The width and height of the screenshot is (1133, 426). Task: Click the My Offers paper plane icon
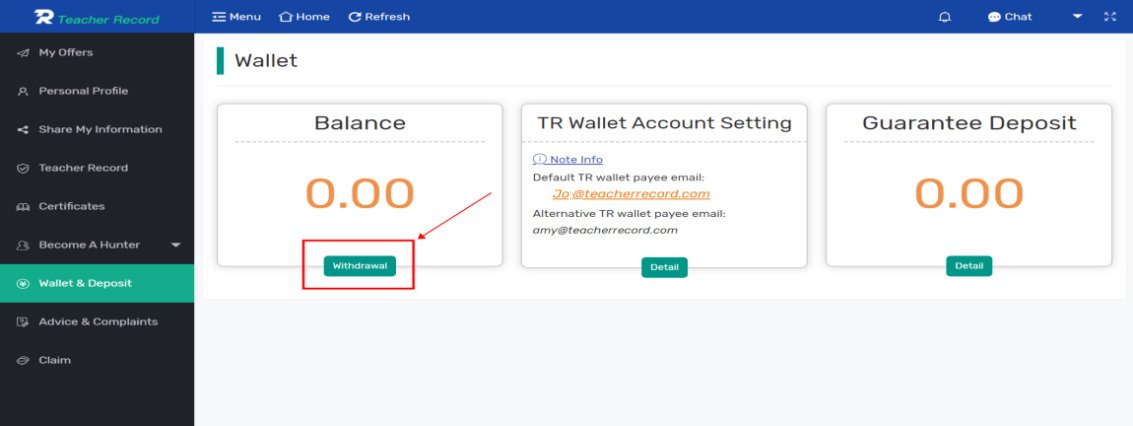(23, 53)
